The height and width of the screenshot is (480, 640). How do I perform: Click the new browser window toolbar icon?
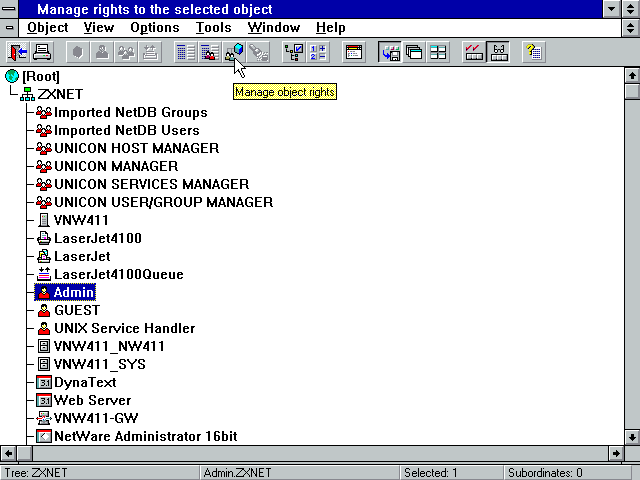tap(354, 52)
